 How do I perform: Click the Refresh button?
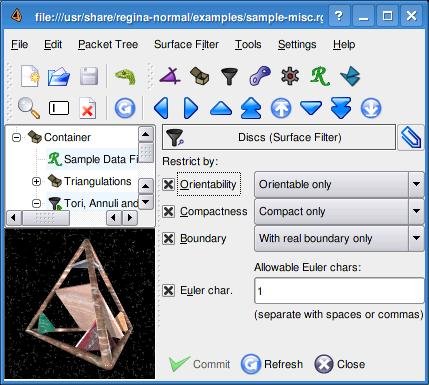click(272, 364)
